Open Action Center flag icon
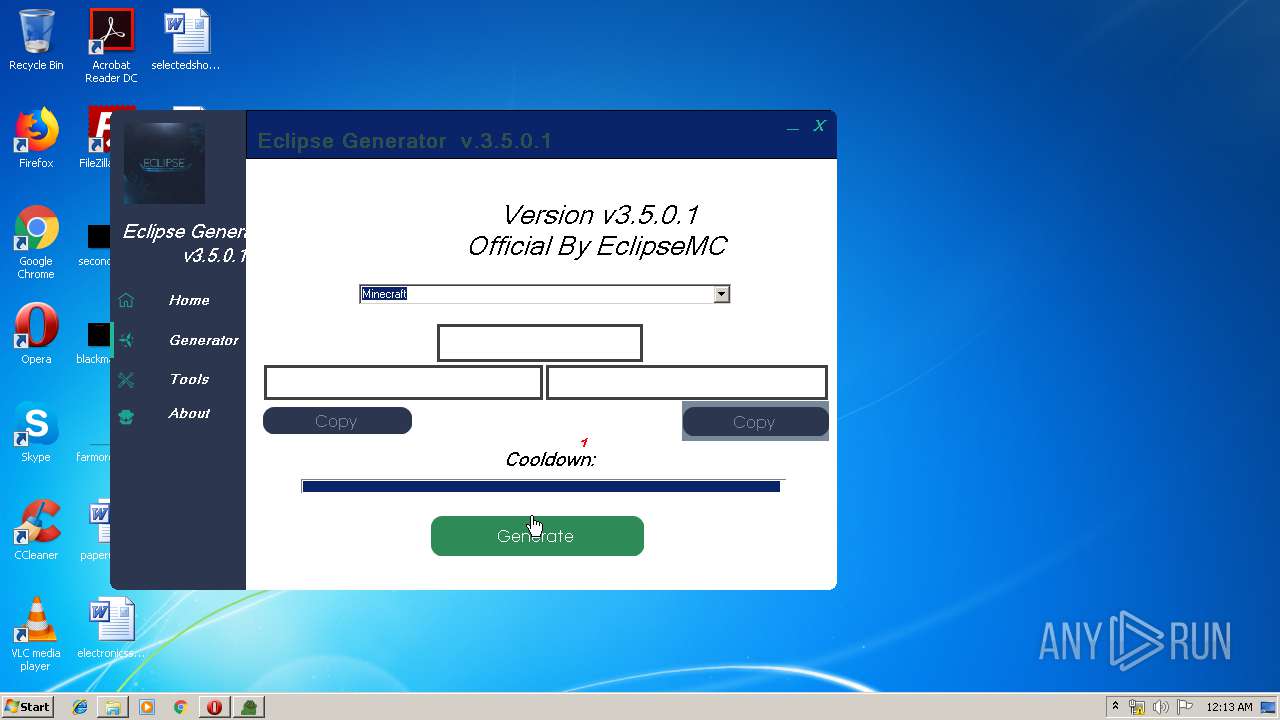 [x=1185, y=707]
